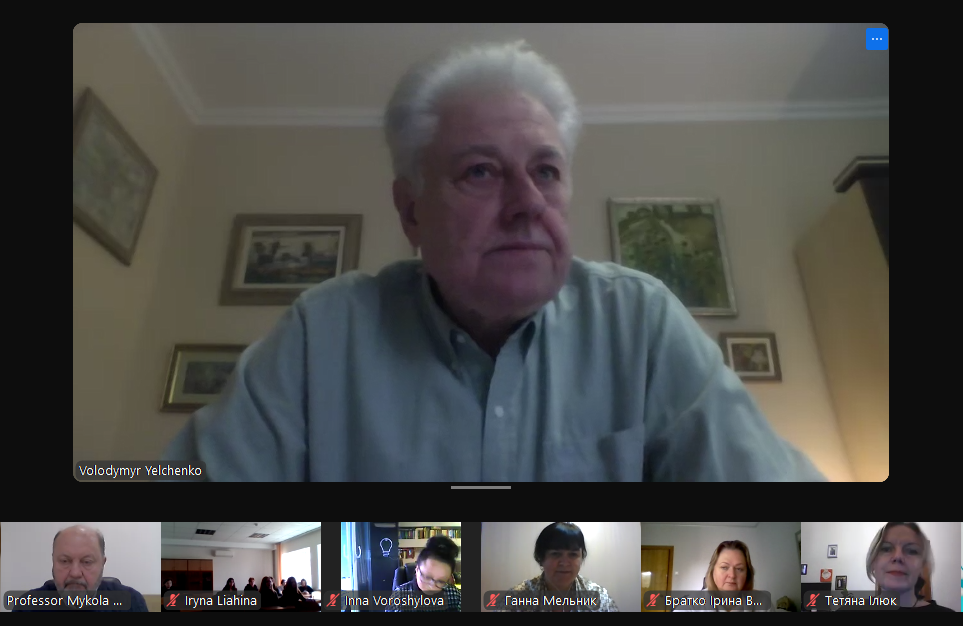The height and width of the screenshot is (626, 963).
Task: Click muted mic icon beside Ганна Мельник
Action: 493,601
